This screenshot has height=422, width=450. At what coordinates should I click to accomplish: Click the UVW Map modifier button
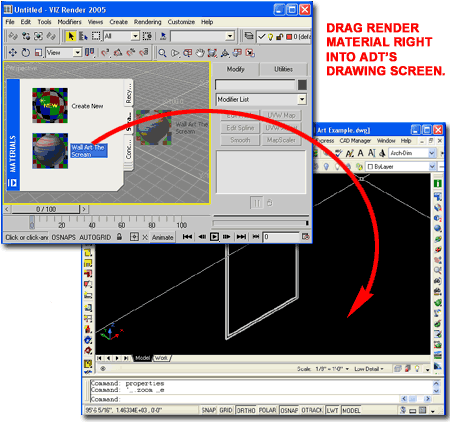(281, 115)
